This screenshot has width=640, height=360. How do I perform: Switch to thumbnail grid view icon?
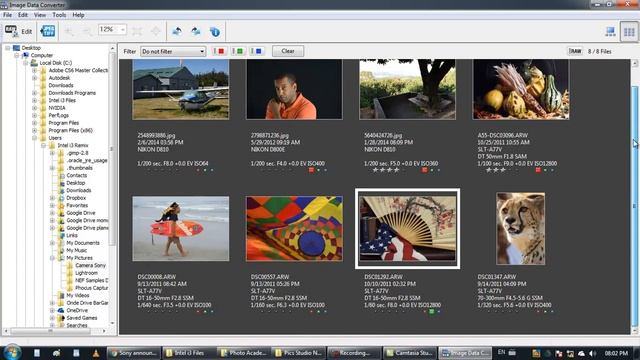pos(629,31)
